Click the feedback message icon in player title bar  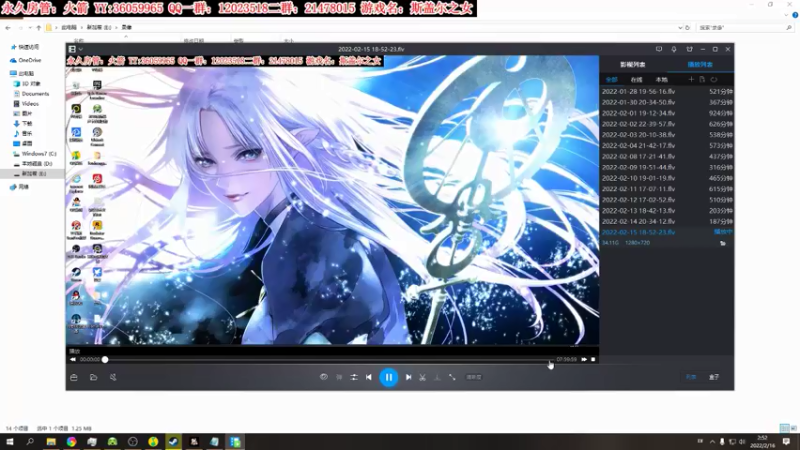tap(659, 49)
